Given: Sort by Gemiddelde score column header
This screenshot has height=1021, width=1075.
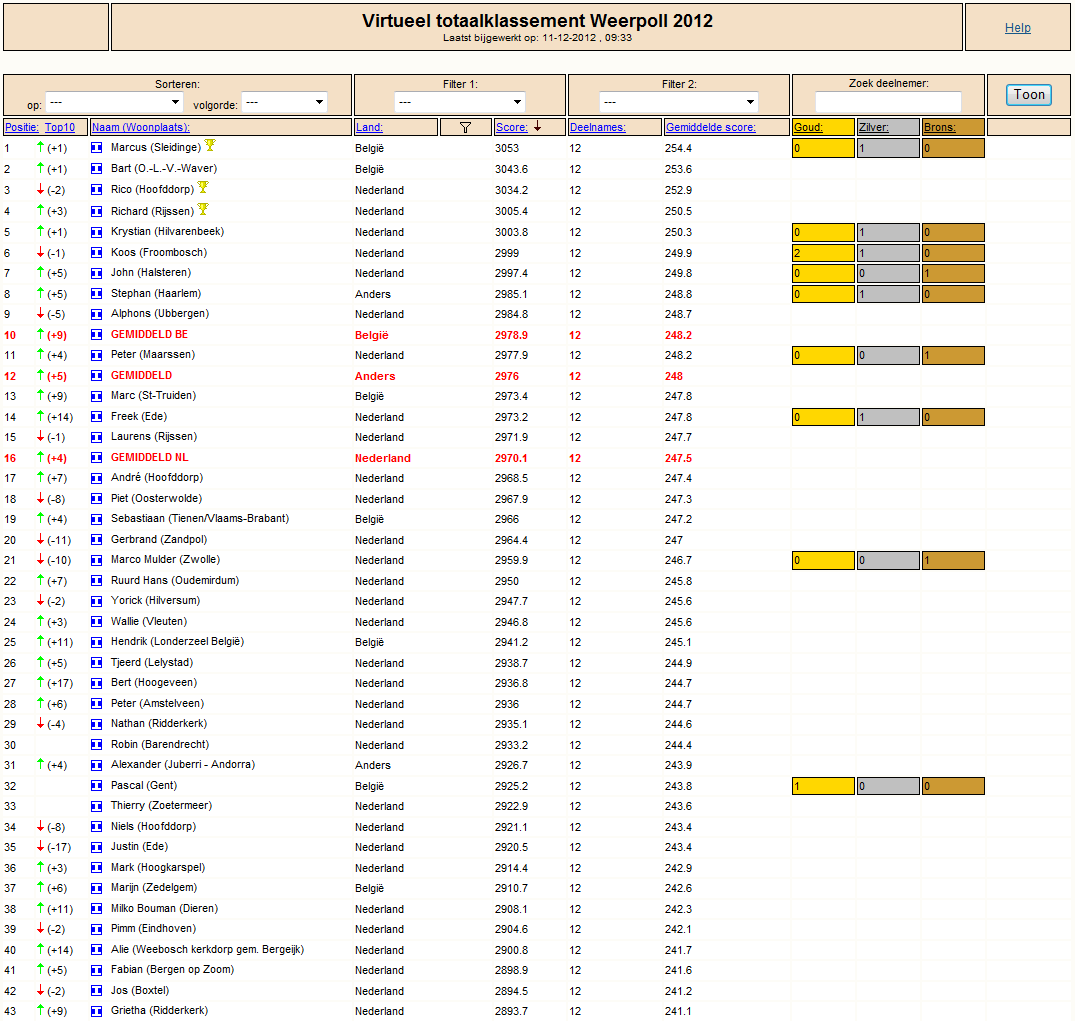Looking at the screenshot, I should click(x=711, y=128).
